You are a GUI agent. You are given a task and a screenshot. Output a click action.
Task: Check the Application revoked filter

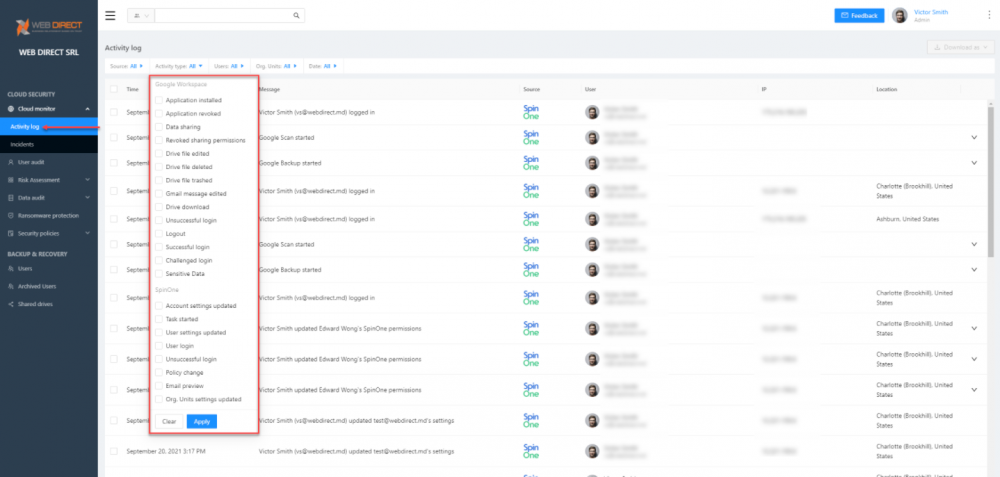click(159, 114)
